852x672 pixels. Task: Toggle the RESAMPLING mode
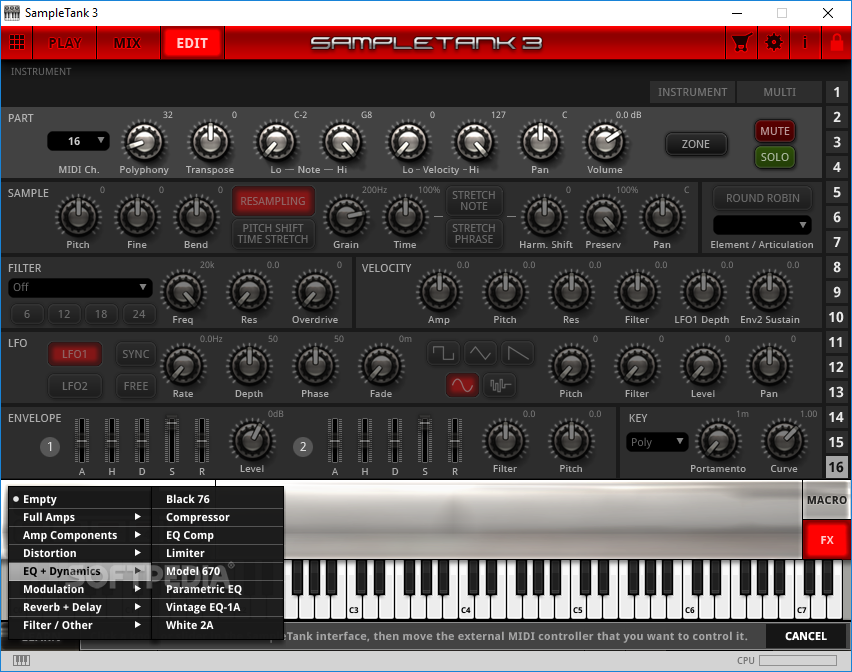tap(273, 201)
